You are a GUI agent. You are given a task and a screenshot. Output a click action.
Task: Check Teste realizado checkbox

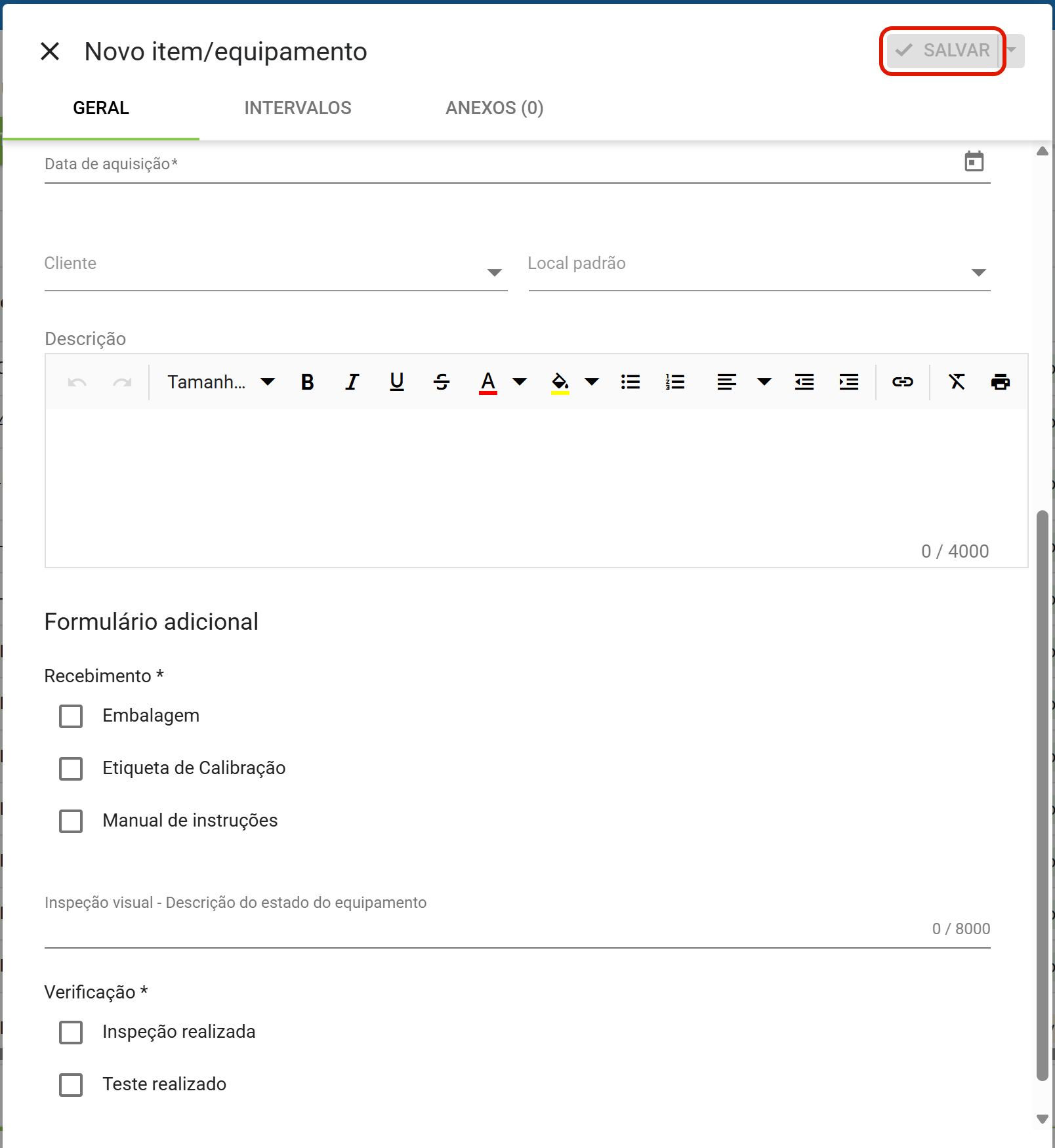71,1085
